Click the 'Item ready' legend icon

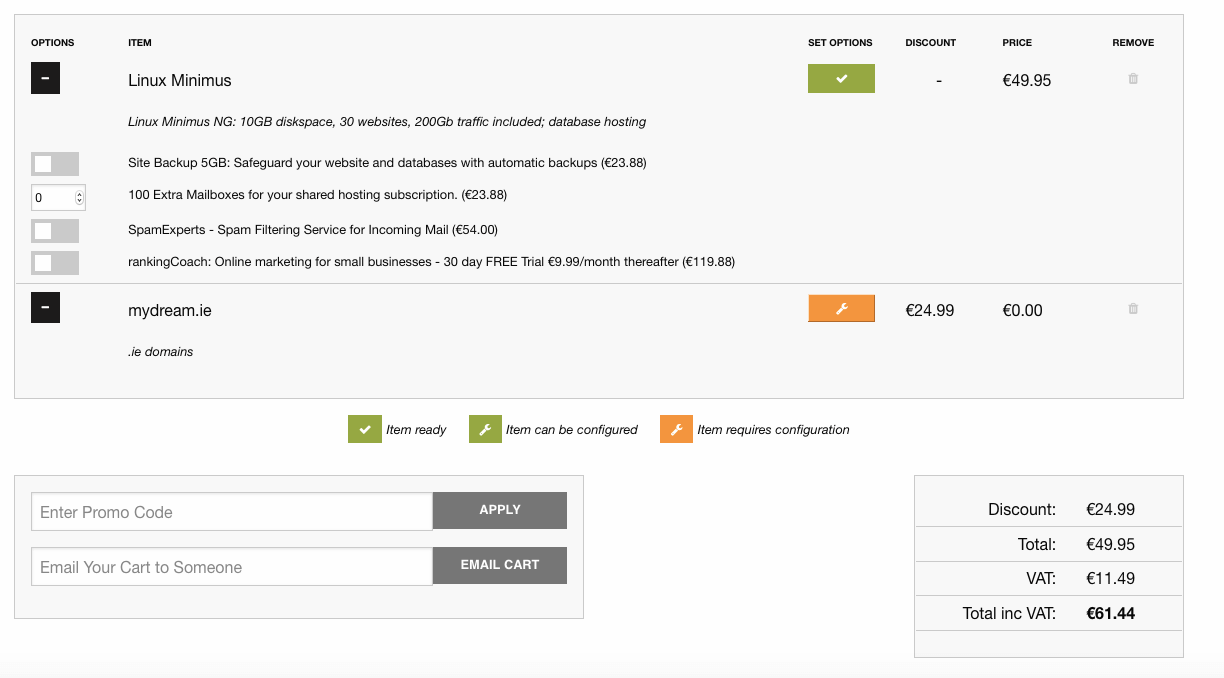(x=365, y=430)
